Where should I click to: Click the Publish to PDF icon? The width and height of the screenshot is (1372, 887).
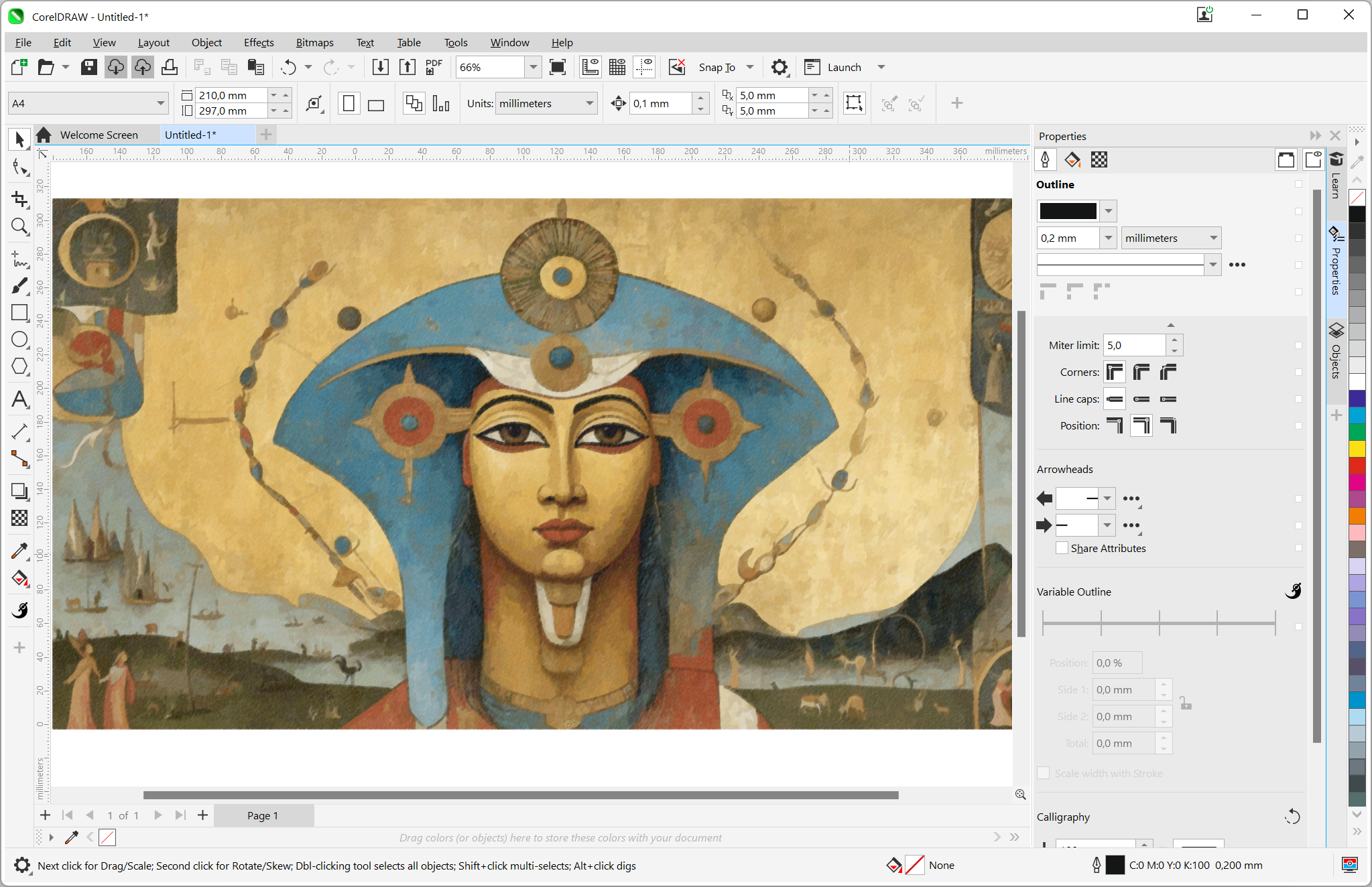pyautogui.click(x=434, y=67)
